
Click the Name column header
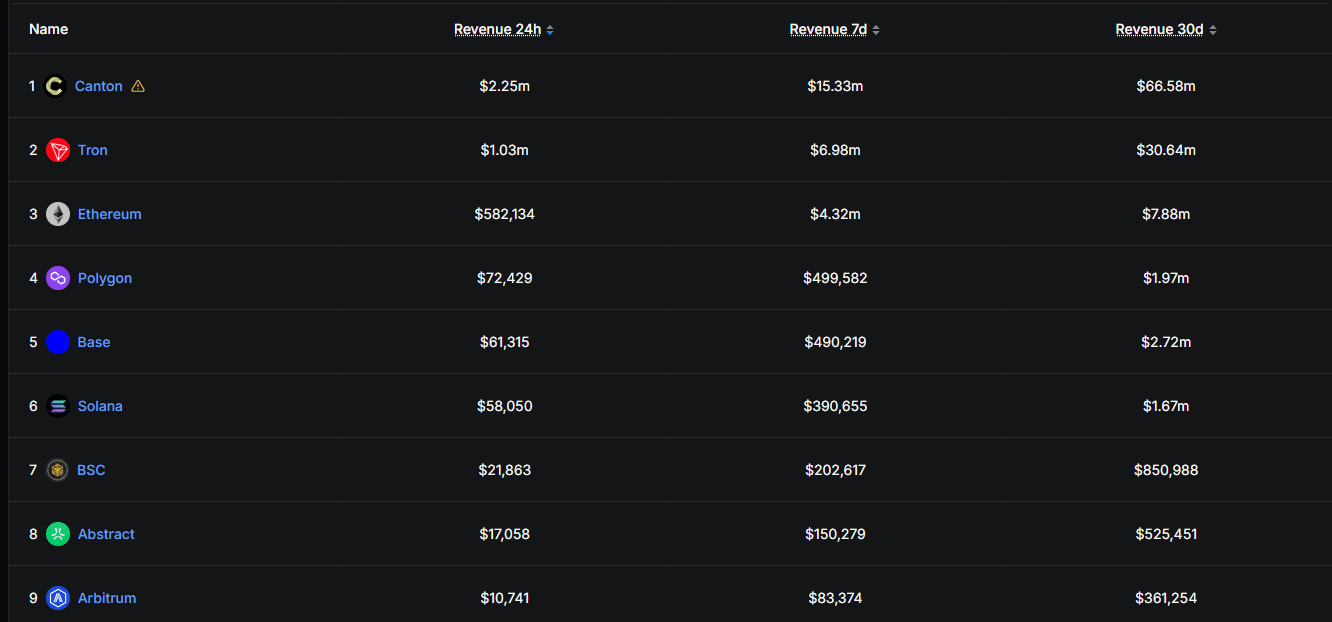pyautogui.click(x=48, y=29)
